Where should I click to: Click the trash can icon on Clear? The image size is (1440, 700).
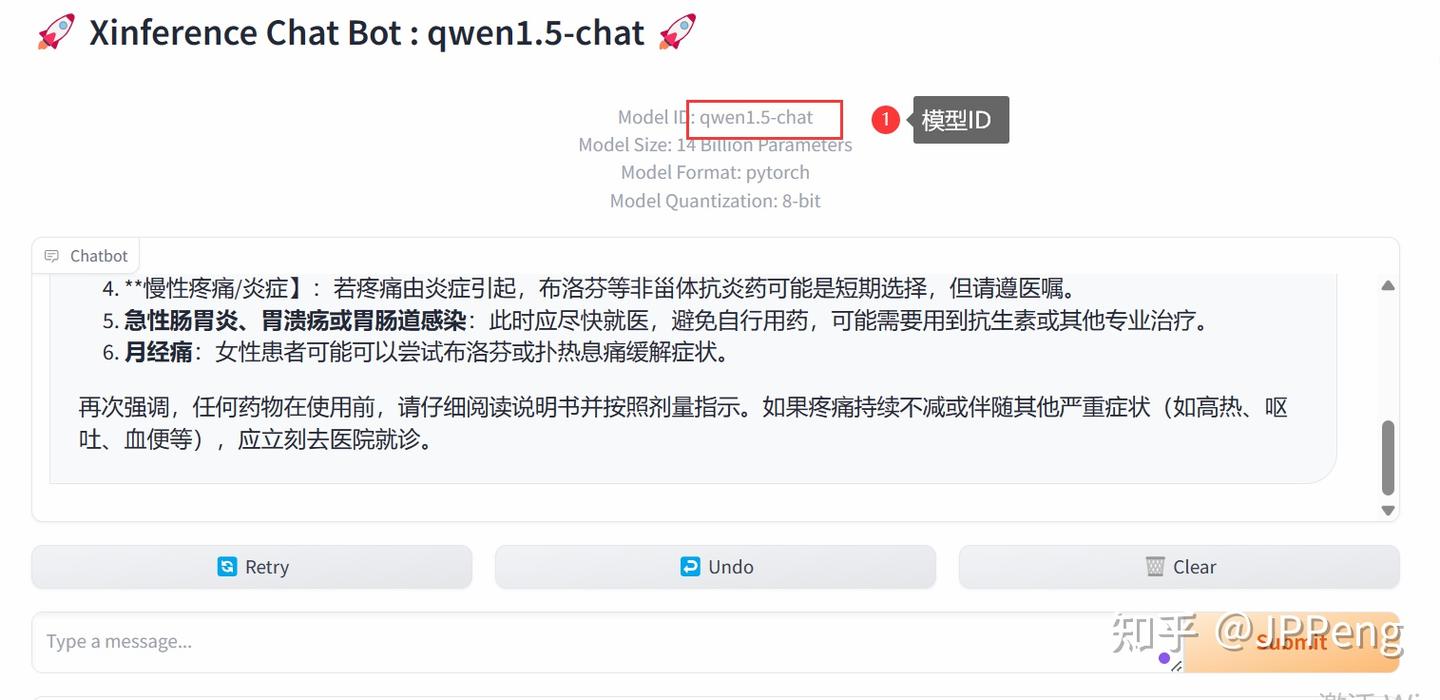1155,567
